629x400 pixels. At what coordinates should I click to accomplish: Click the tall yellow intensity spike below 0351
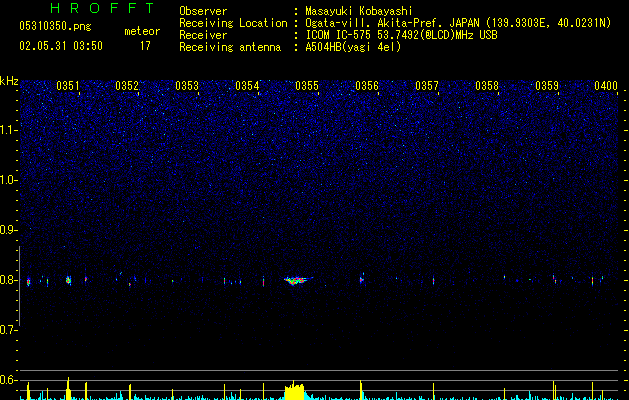click(x=68, y=388)
